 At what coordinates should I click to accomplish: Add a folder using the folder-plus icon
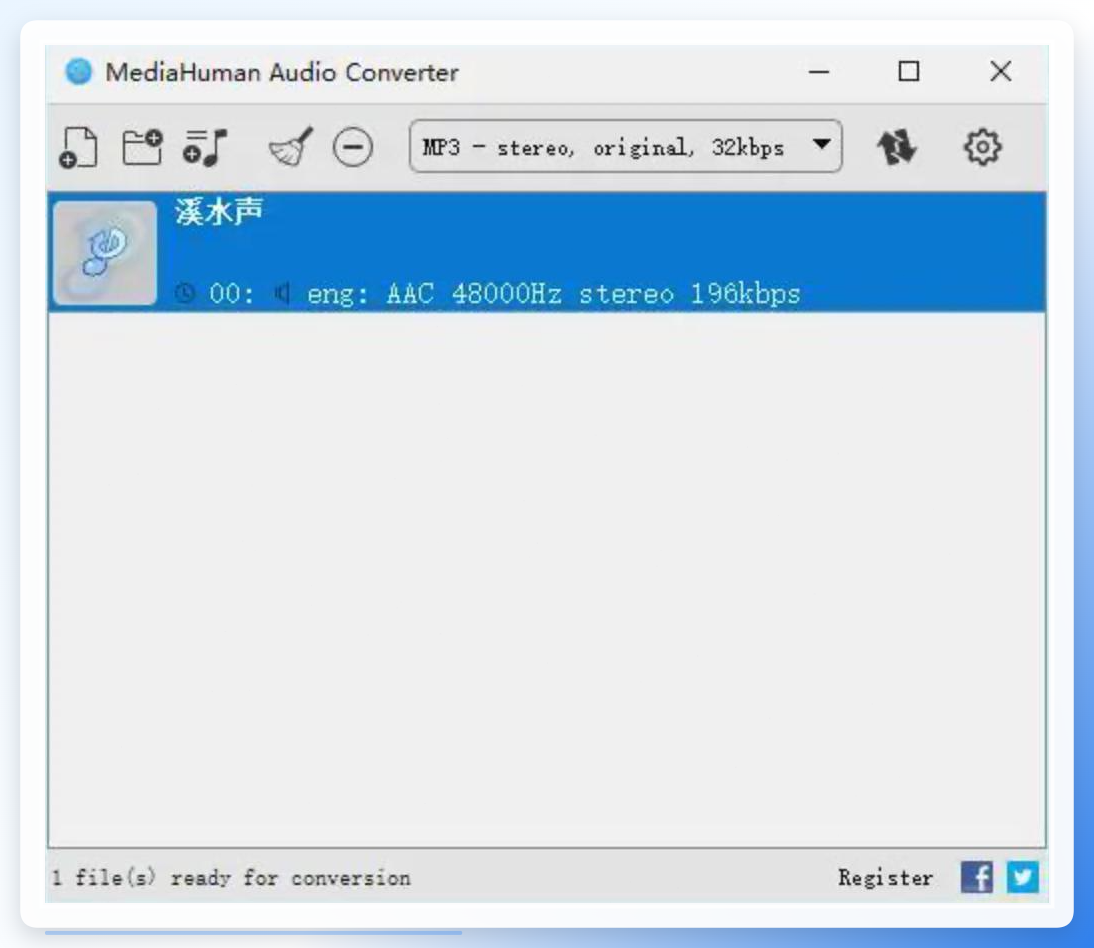click(142, 146)
